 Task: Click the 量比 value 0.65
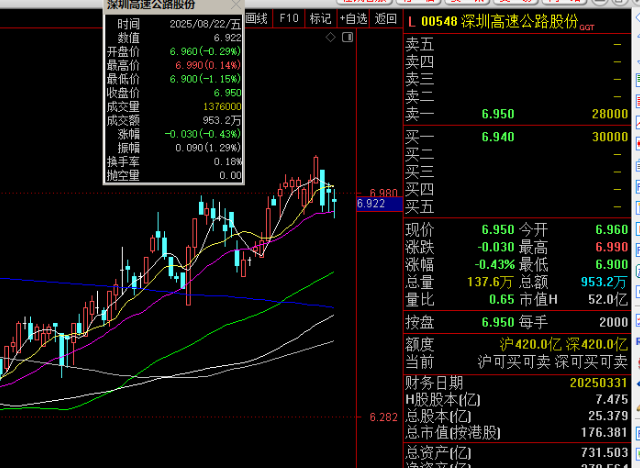(502, 299)
